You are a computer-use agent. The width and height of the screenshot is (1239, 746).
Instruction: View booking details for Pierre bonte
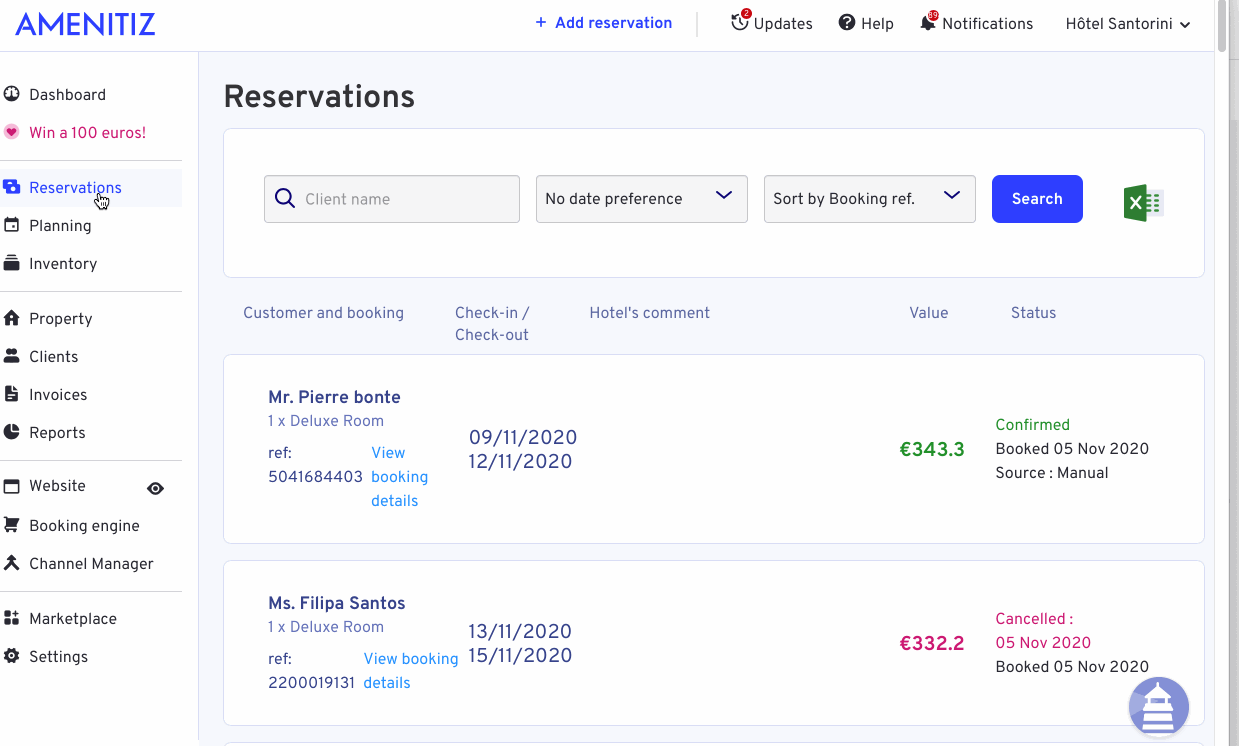pyautogui.click(x=400, y=477)
